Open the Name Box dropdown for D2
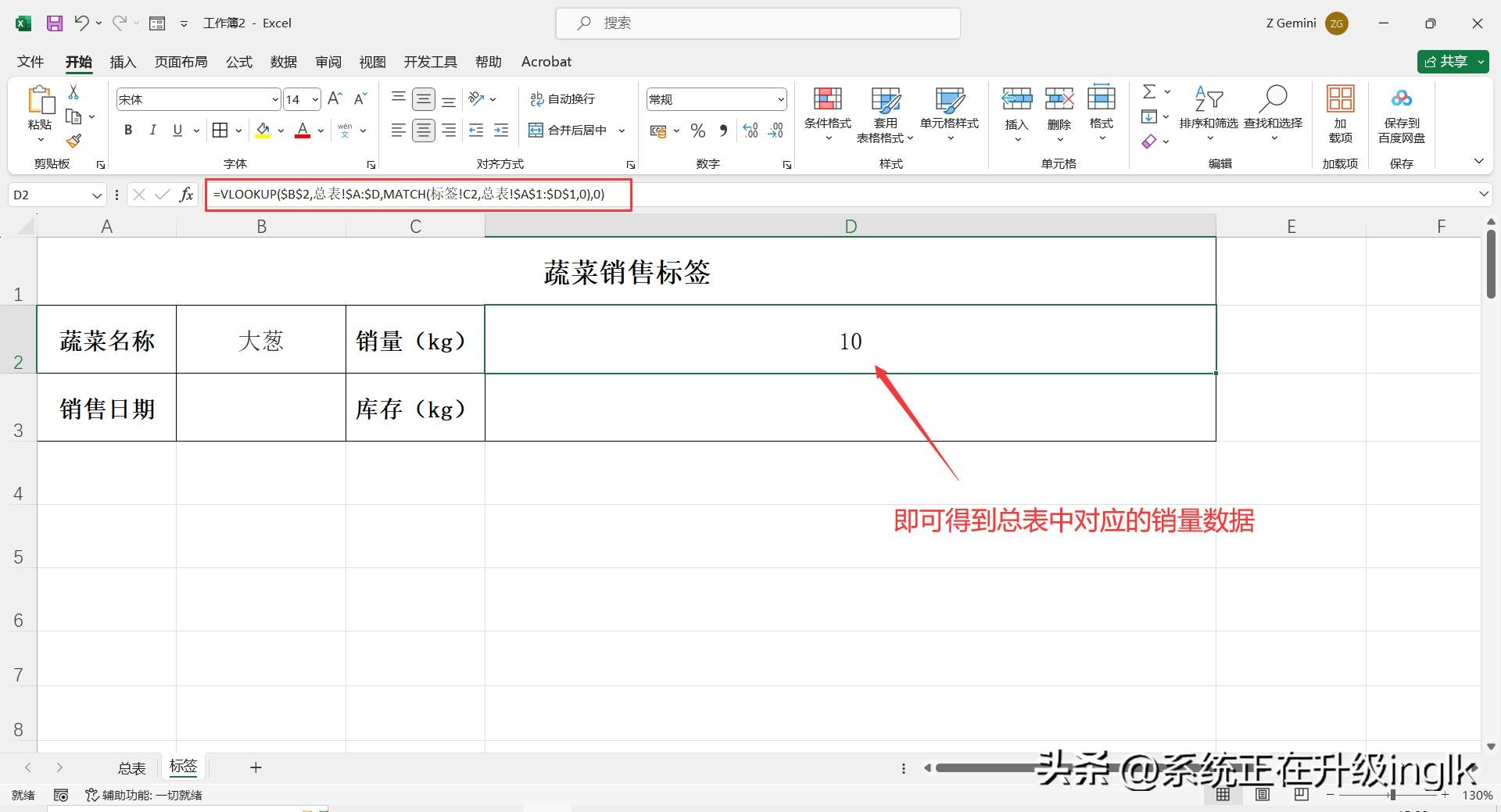The width and height of the screenshot is (1501, 812). (97, 195)
